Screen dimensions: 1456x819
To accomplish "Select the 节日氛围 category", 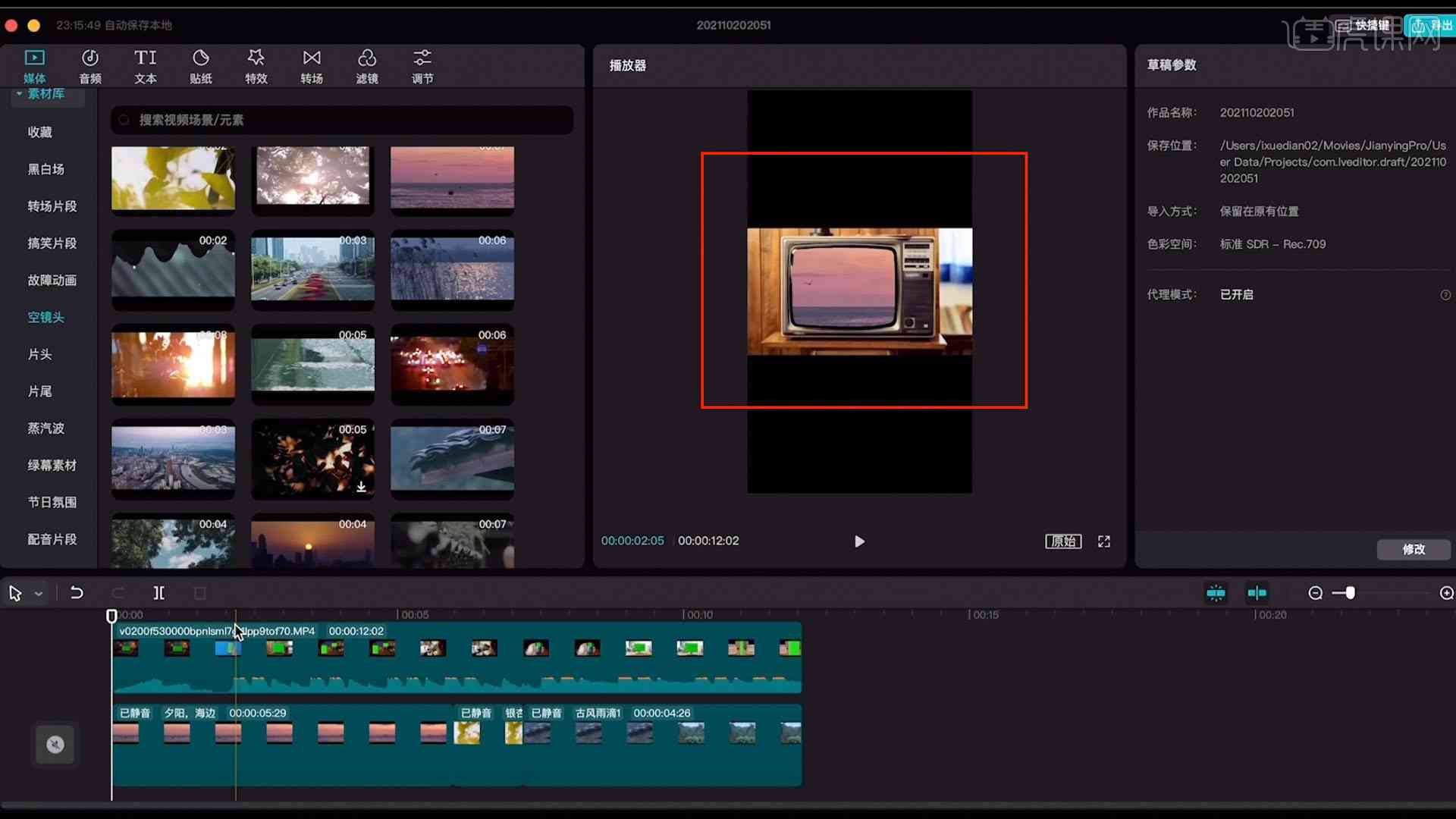I will tap(52, 503).
